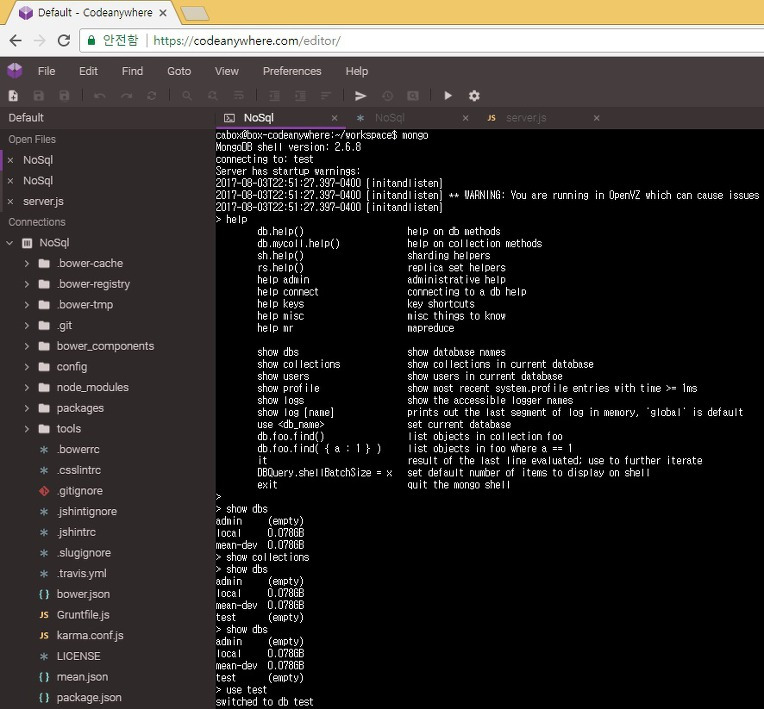
Task: Open the Help menu
Action: click(x=357, y=71)
